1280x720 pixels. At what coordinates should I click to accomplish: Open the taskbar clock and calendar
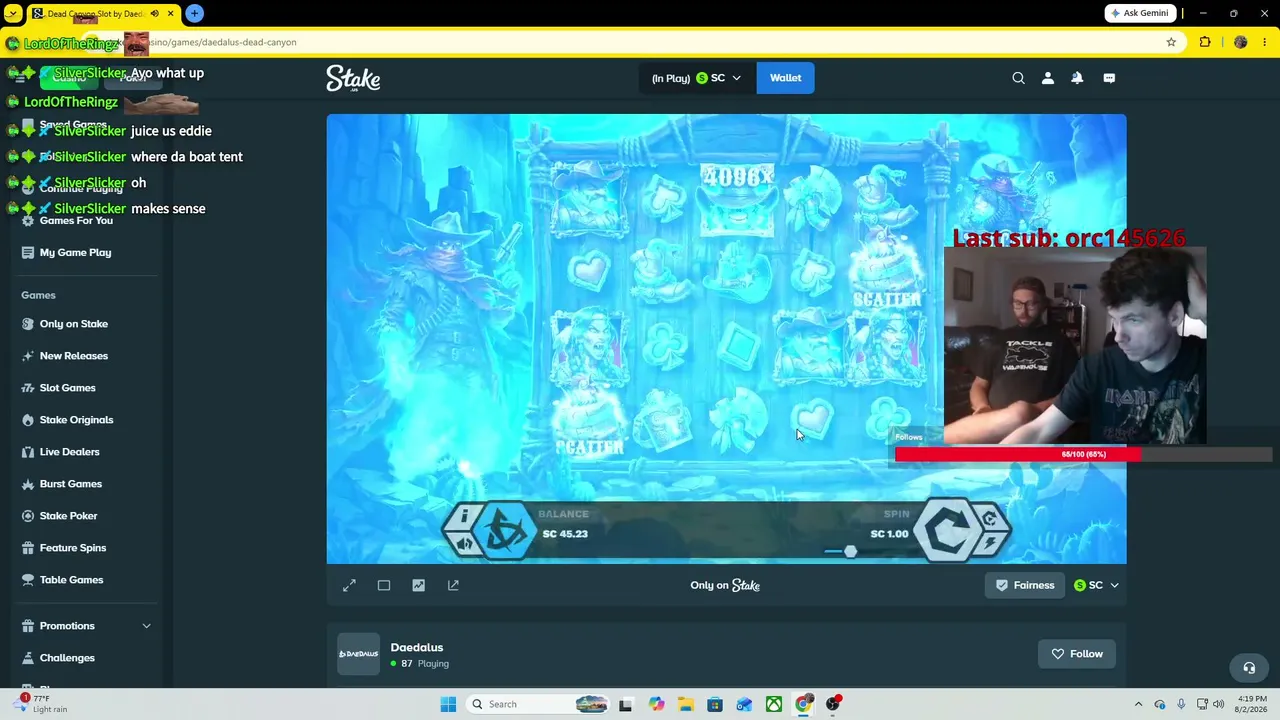point(1252,704)
